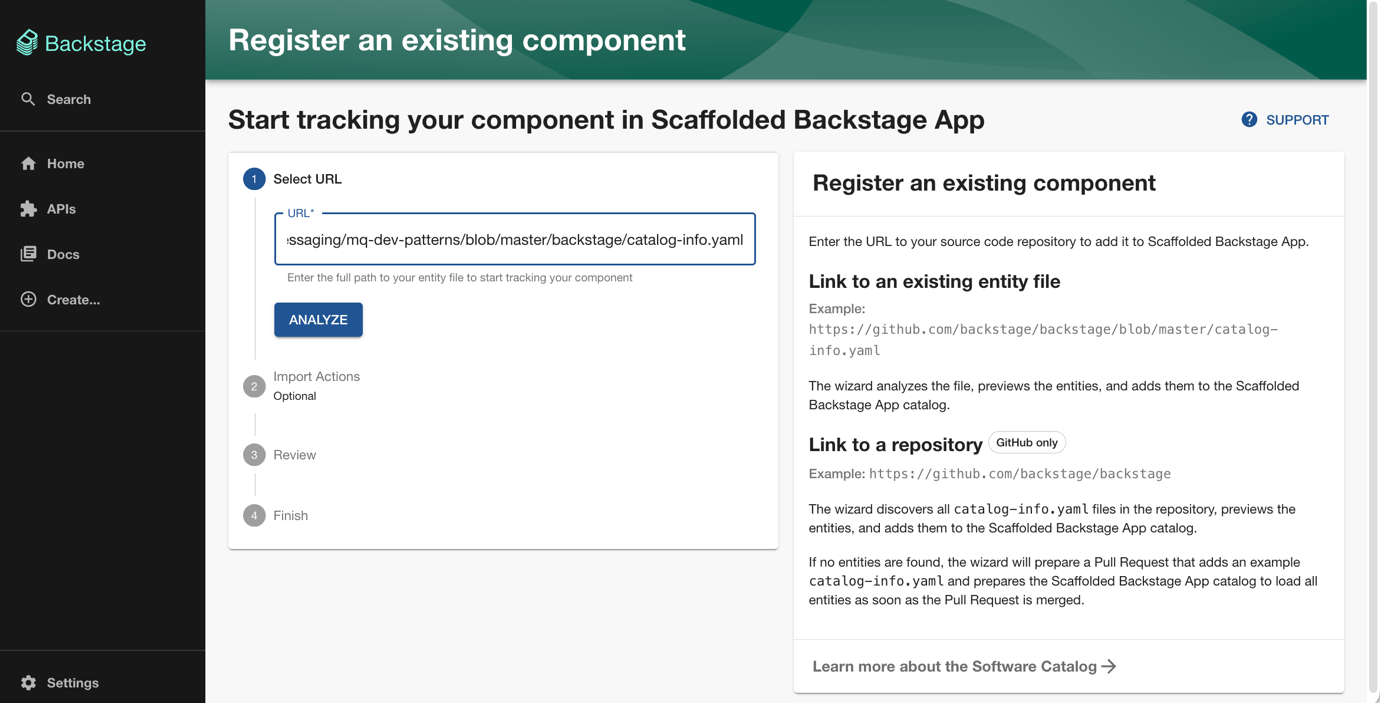Click the ANALYZE button
Viewport: 1380px width, 703px height.
(x=318, y=319)
